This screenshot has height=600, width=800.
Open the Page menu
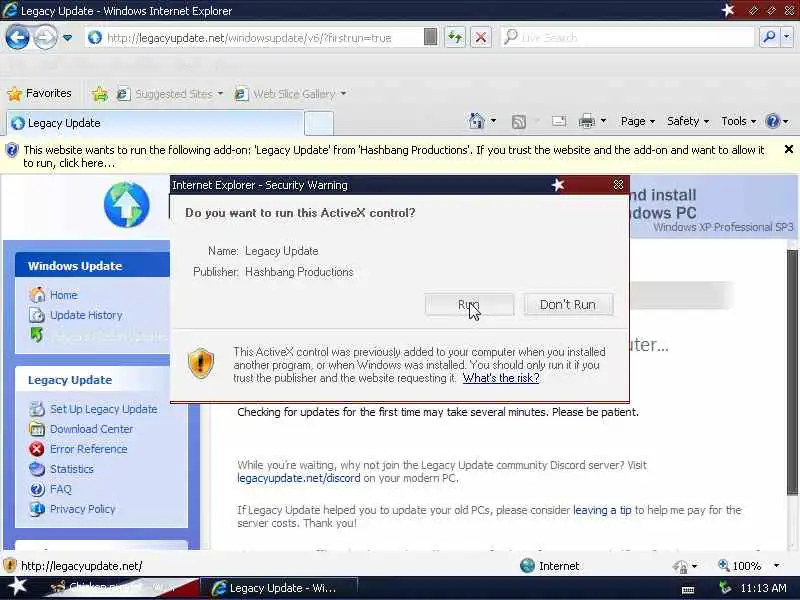[x=638, y=121]
